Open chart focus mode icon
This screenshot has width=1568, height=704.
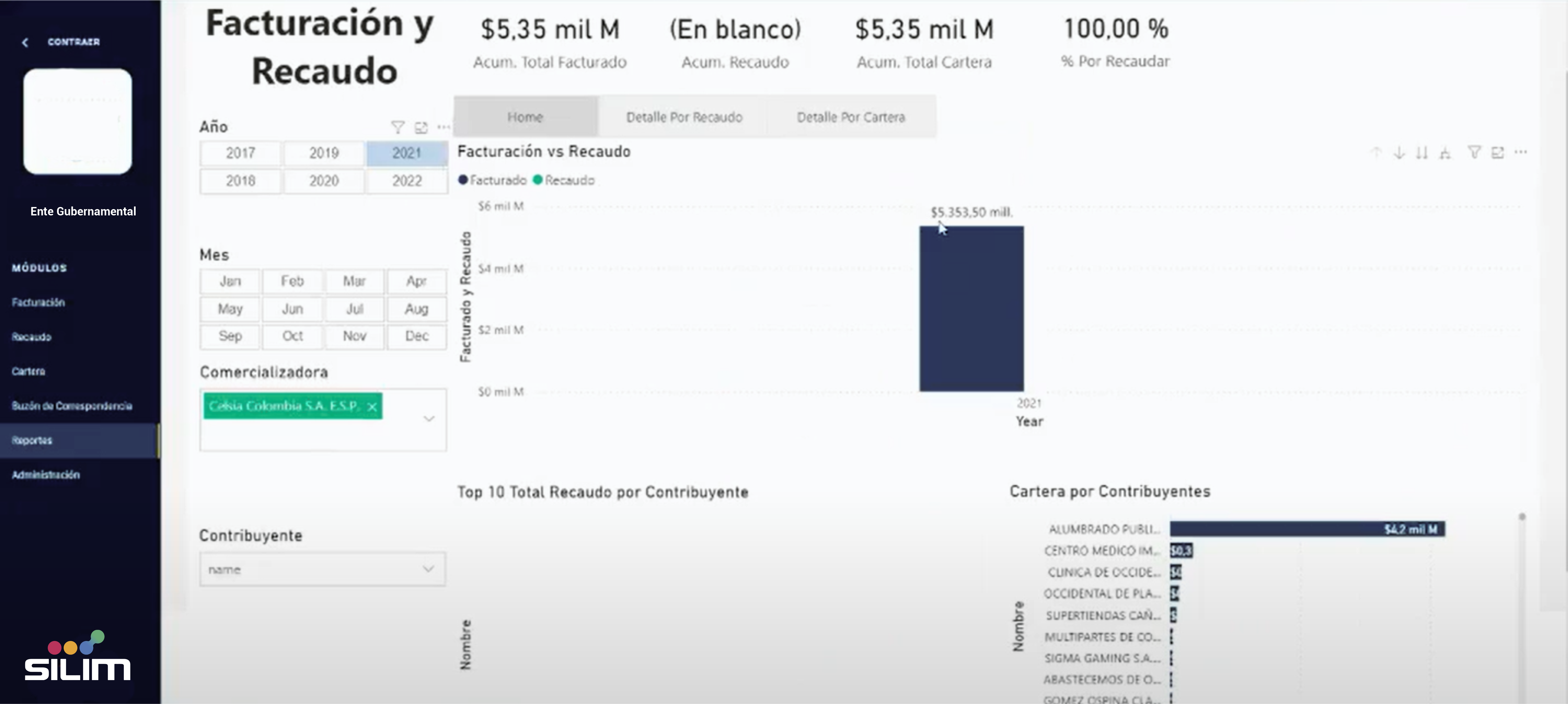1497,152
